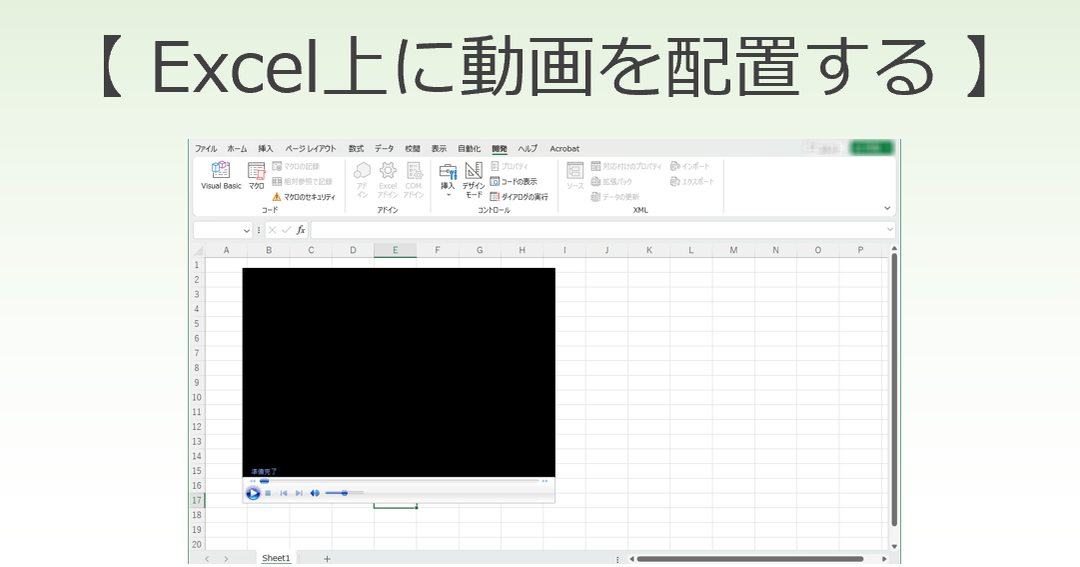Click the Select All corner triangle

198,250
